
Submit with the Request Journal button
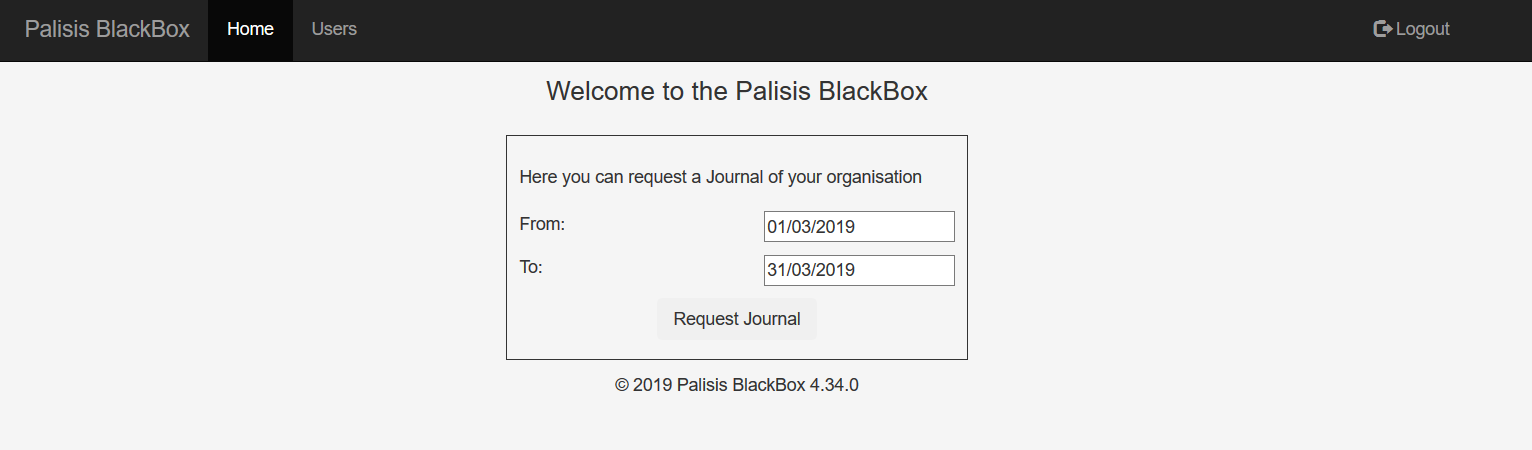click(x=737, y=319)
